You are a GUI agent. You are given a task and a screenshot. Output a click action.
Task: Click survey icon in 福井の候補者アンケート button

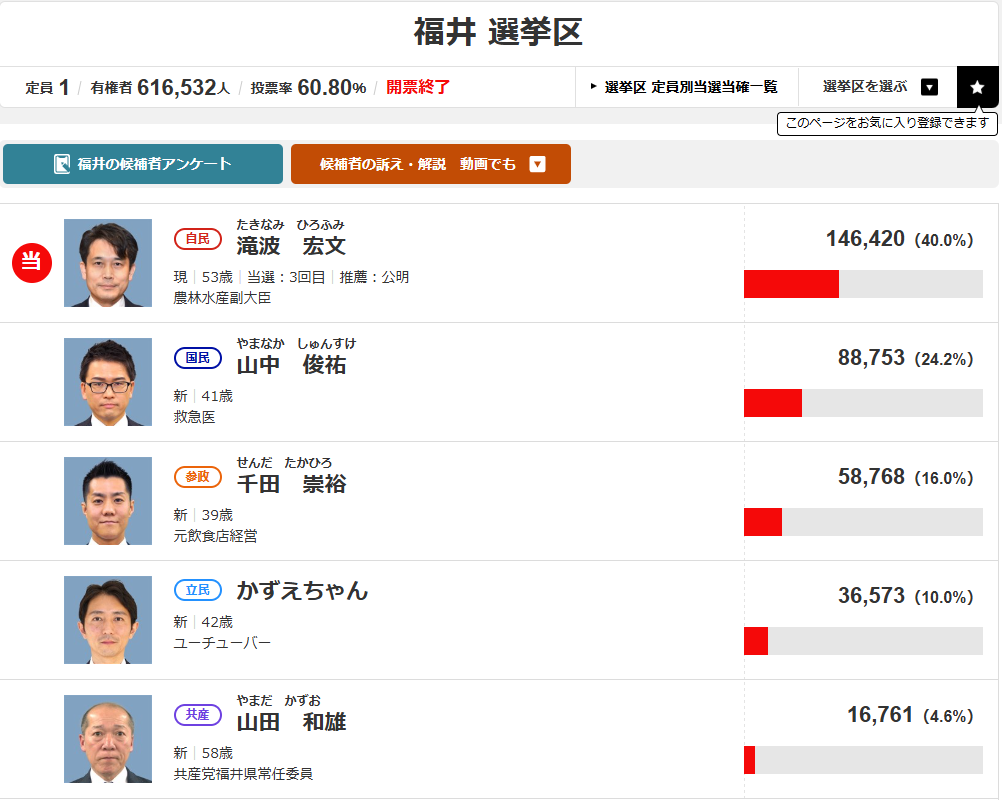pos(62,164)
